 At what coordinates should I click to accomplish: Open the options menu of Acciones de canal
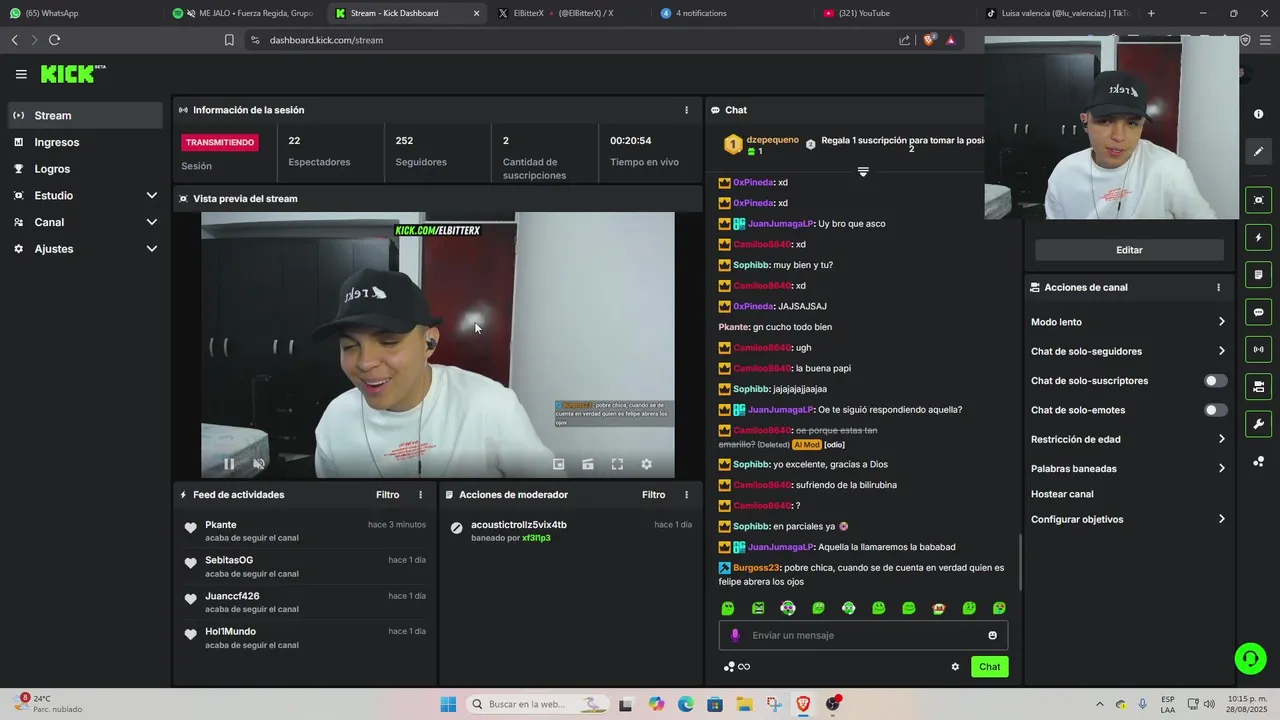(1218, 287)
